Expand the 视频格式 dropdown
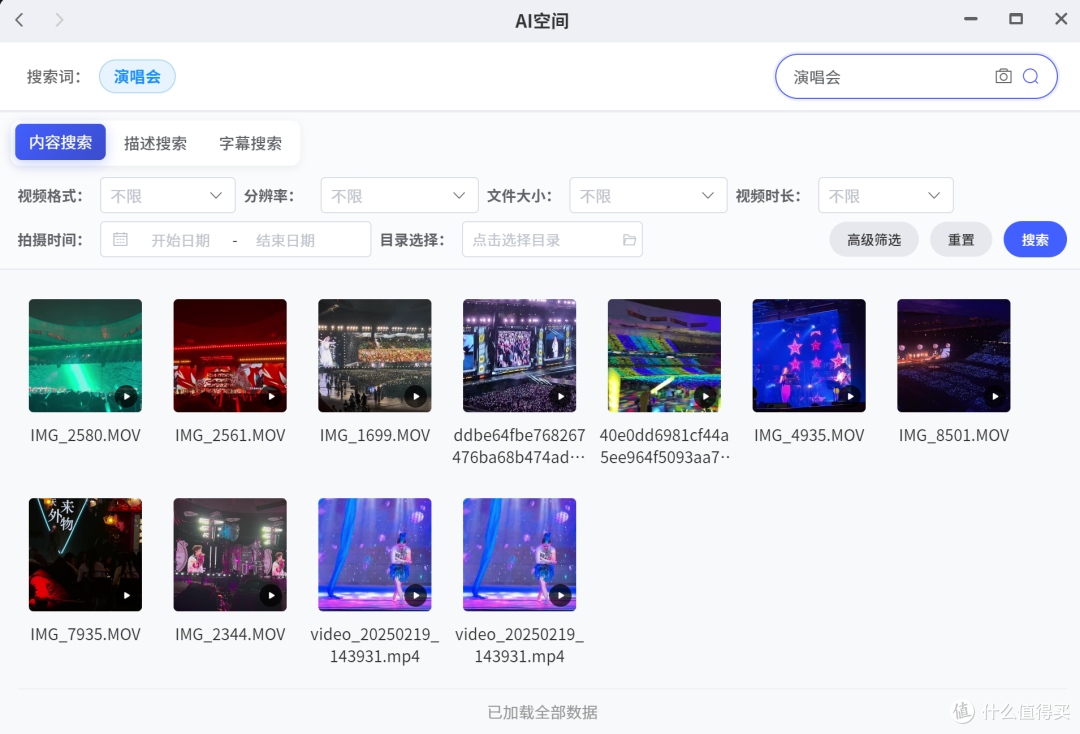Viewport: 1080px width, 734px height. (168, 196)
